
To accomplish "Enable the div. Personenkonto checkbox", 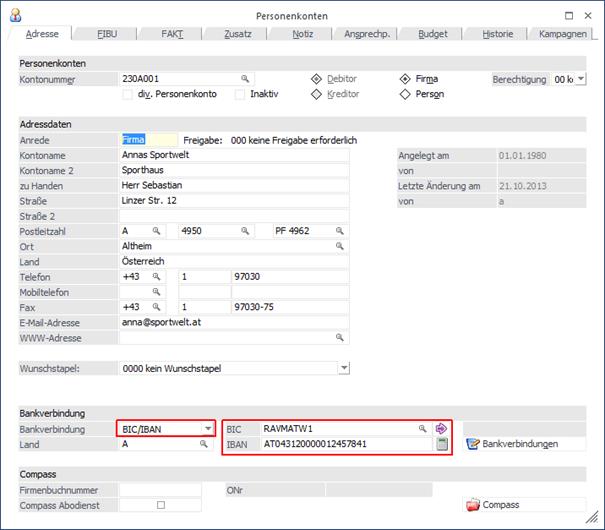I will coord(127,95).
